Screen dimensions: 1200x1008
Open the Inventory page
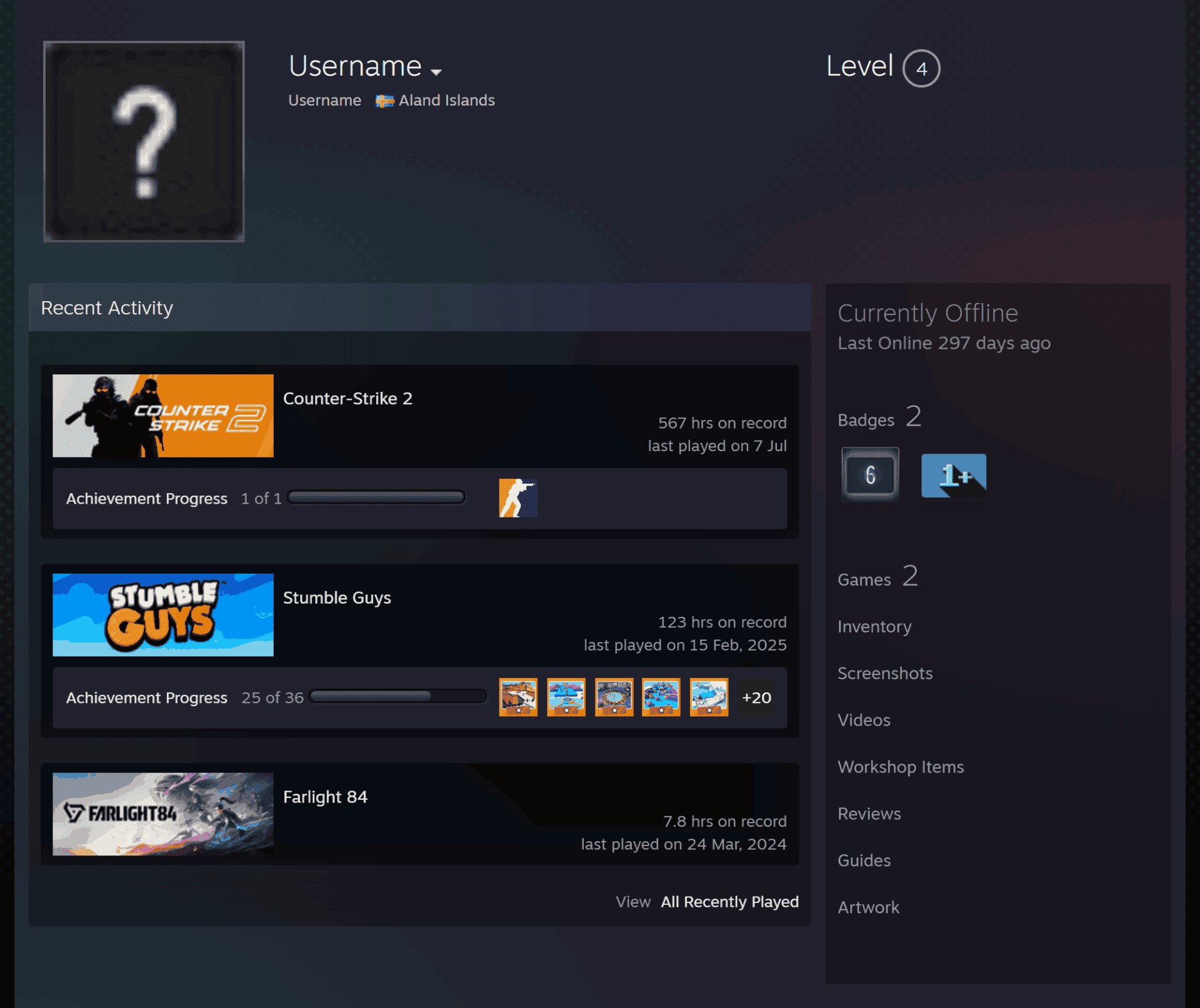pyautogui.click(x=874, y=627)
